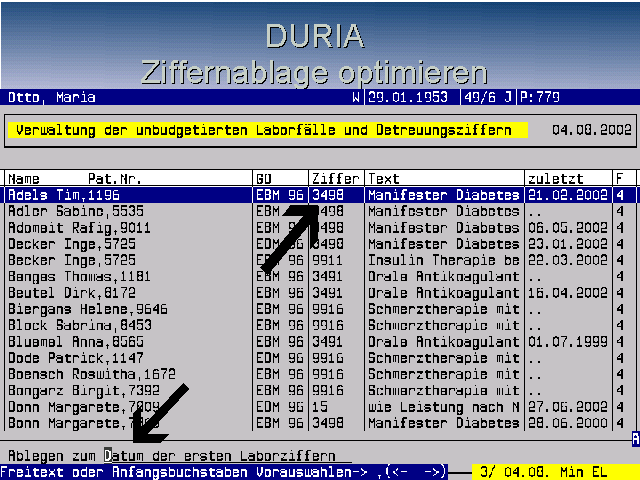
Task: Click Manifester Diabetes text in Adels Tim row
Action: [x=444, y=195]
